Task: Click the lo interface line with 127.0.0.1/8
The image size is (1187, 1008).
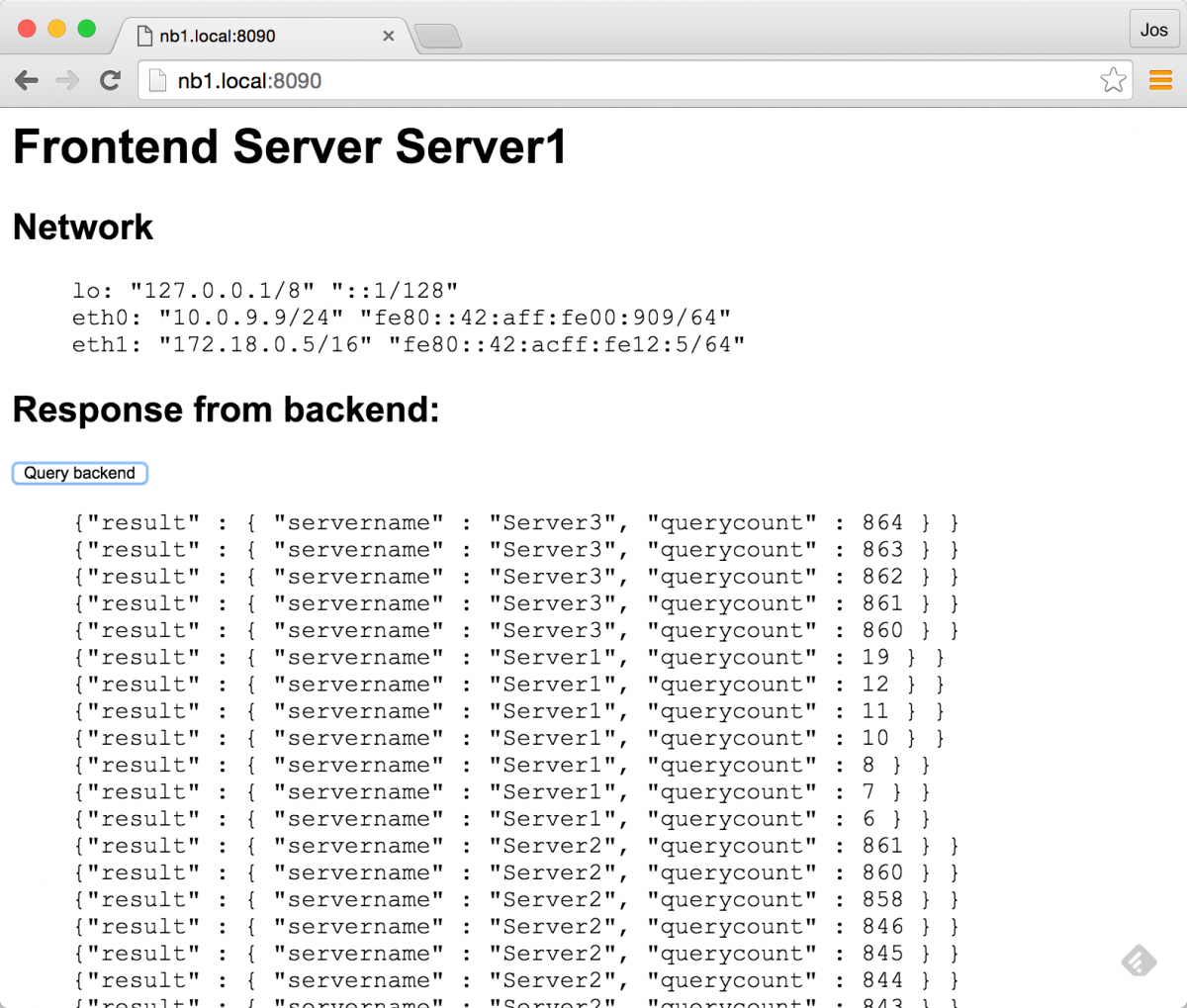Action: click(x=265, y=291)
